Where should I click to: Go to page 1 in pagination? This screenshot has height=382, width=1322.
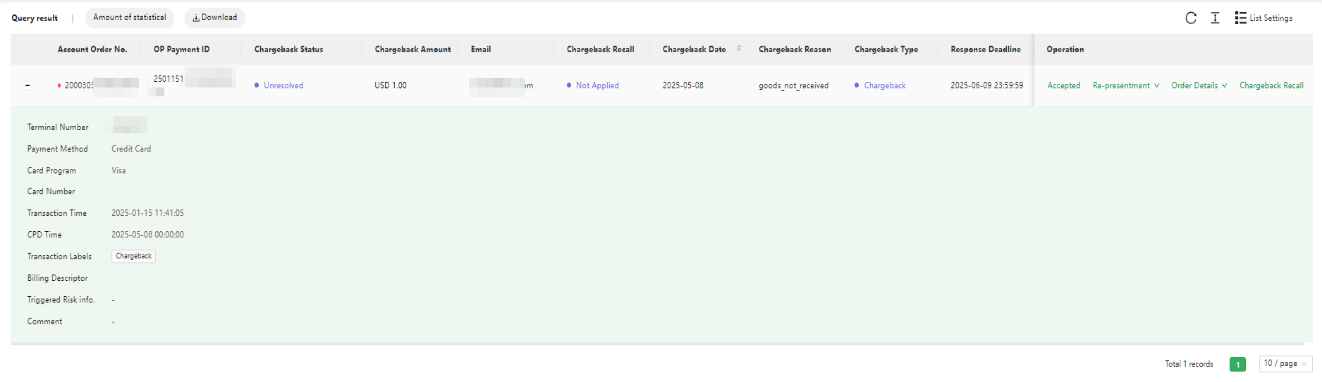1237,364
